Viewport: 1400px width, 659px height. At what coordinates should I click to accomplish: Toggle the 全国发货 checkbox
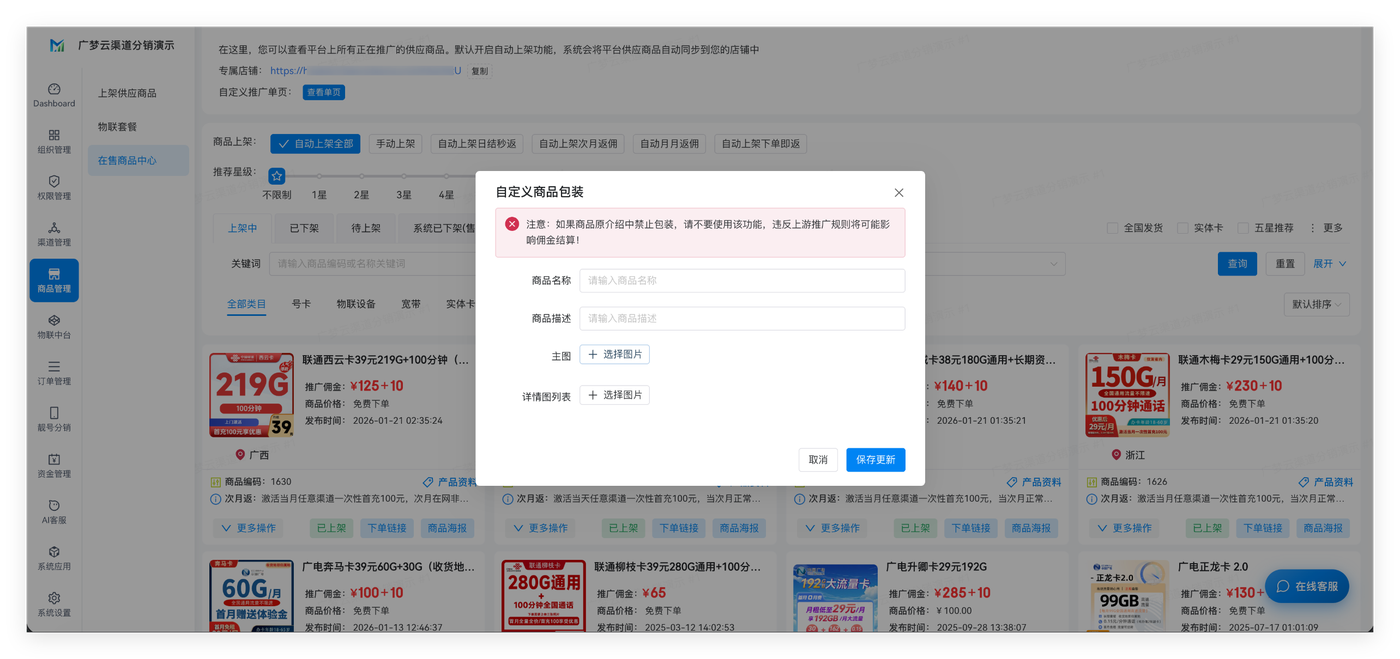(x=1112, y=228)
